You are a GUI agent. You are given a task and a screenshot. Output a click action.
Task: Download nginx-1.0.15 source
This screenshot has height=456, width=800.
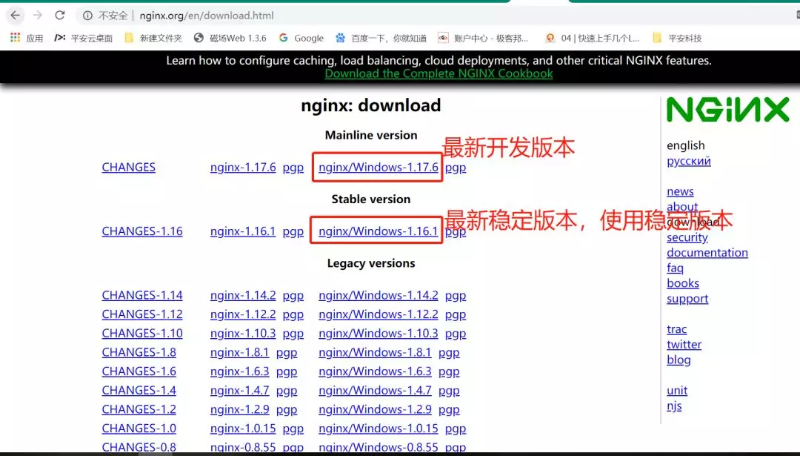tap(243, 428)
